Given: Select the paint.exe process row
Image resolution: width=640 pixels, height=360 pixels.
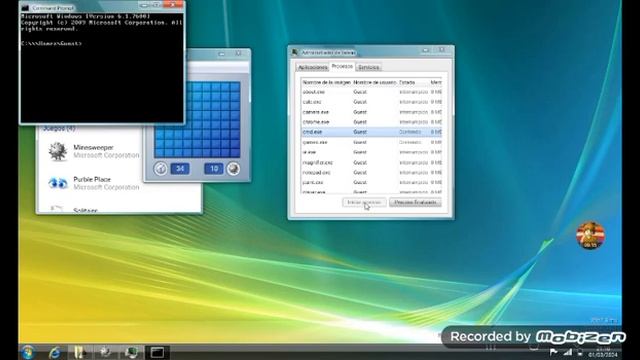Looking at the screenshot, I should point(371,182).
